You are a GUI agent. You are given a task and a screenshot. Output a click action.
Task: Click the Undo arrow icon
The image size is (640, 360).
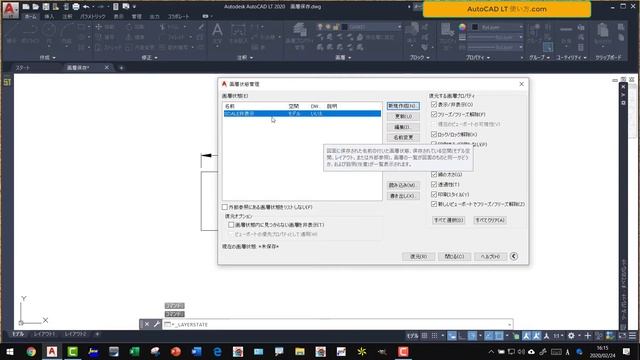86,7
